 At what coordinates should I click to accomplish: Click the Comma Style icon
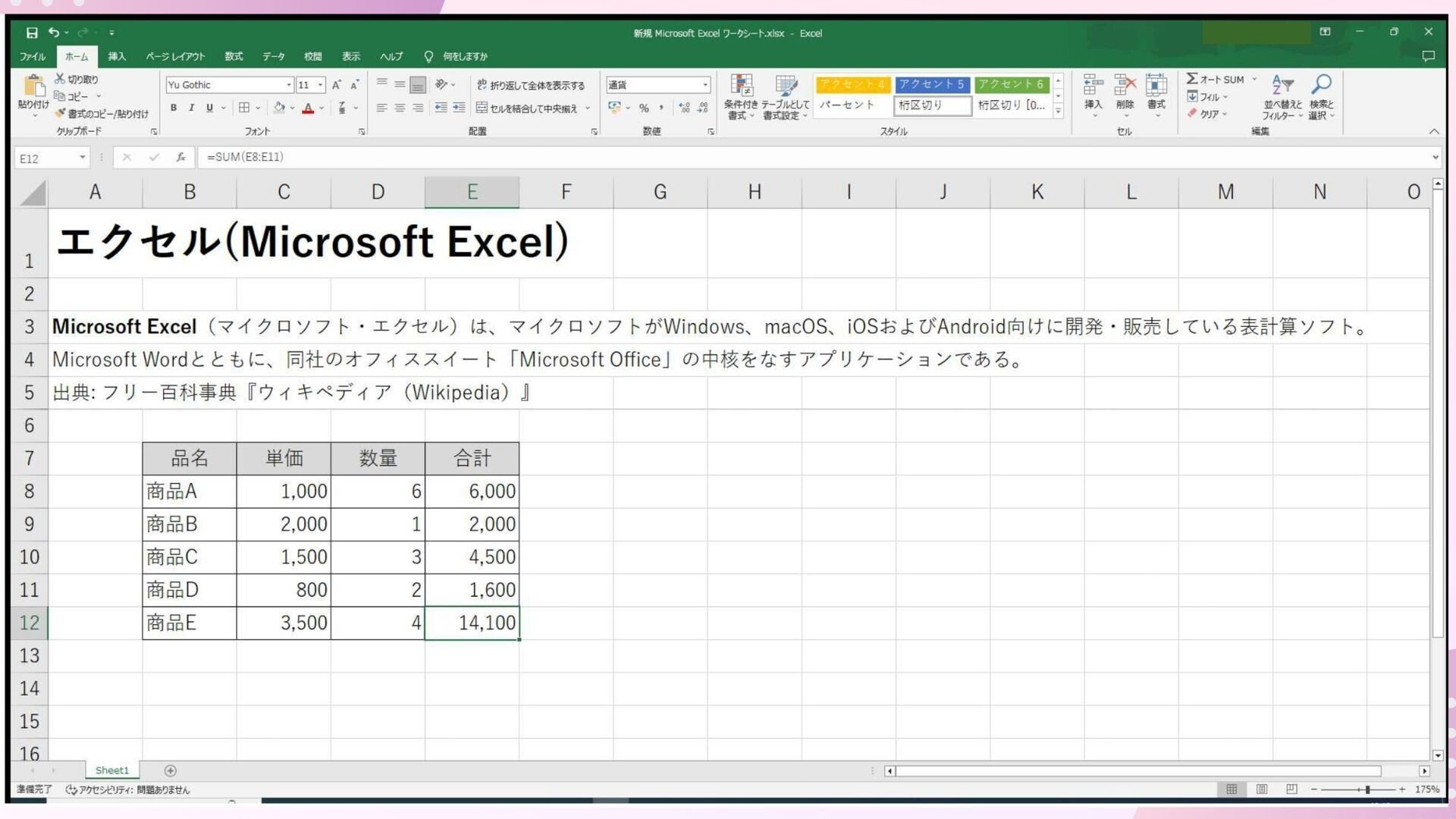click(x=661, y=108)
